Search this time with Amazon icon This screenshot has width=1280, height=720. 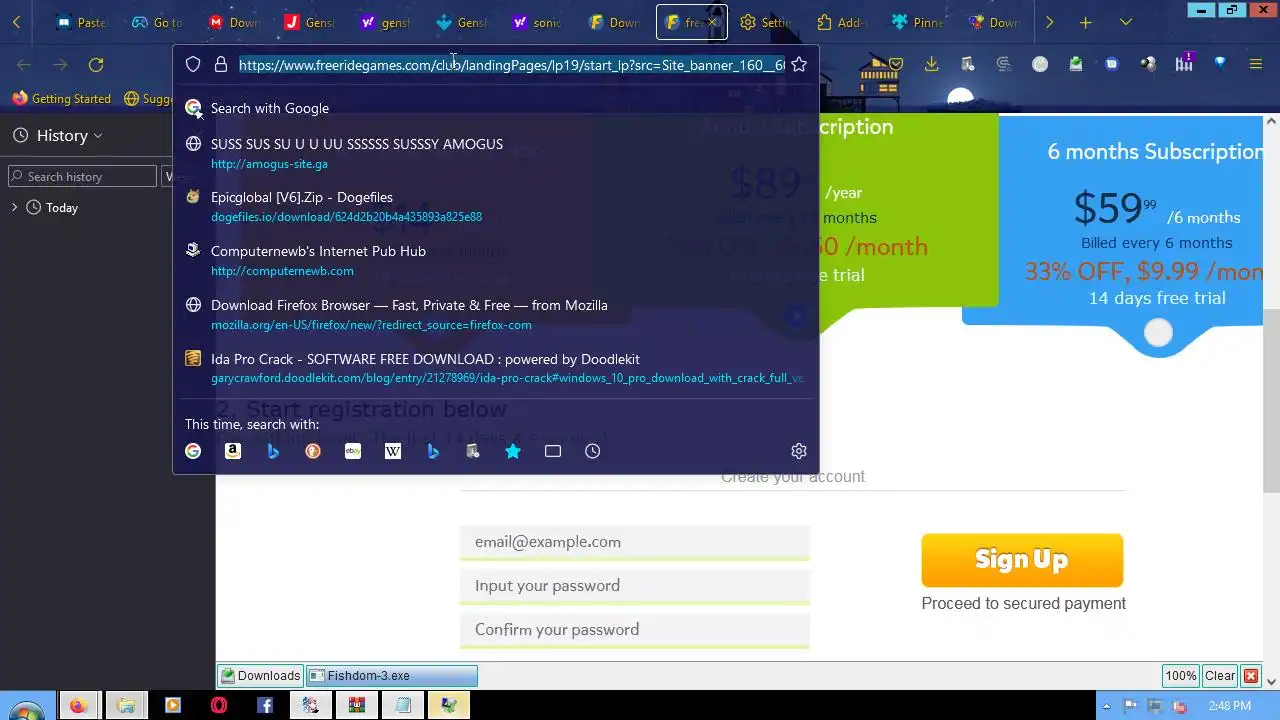233,451
